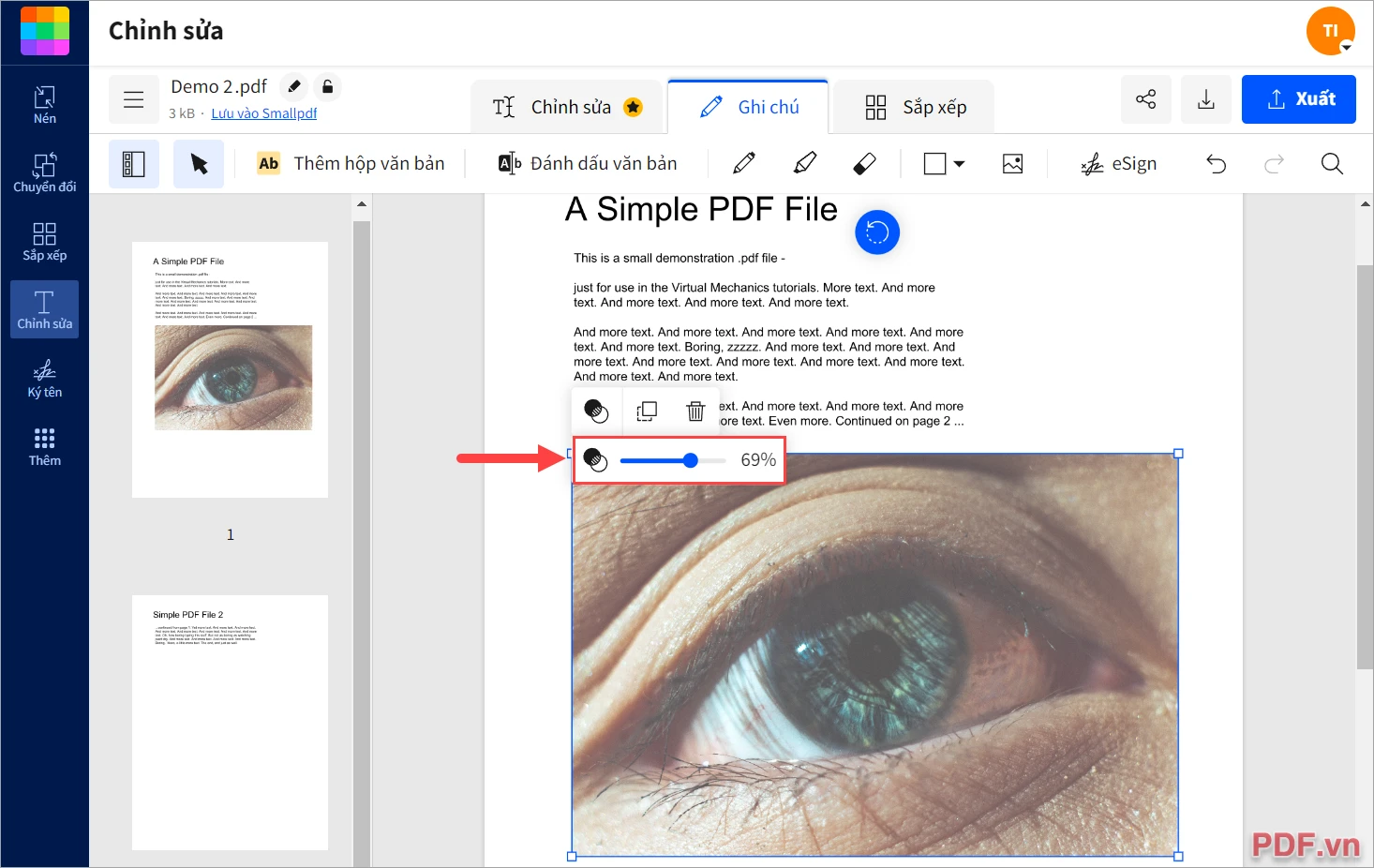The image size is (1374, 868).
Task: Click thumbnail panel scroll up arrow
Action: pyautogui.click(x=362, y=203)
